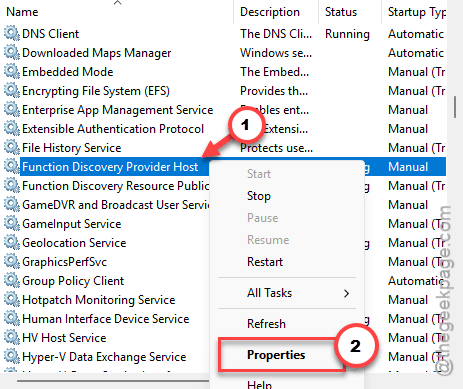Click the DNS Client gear icon

click(12, 34)
